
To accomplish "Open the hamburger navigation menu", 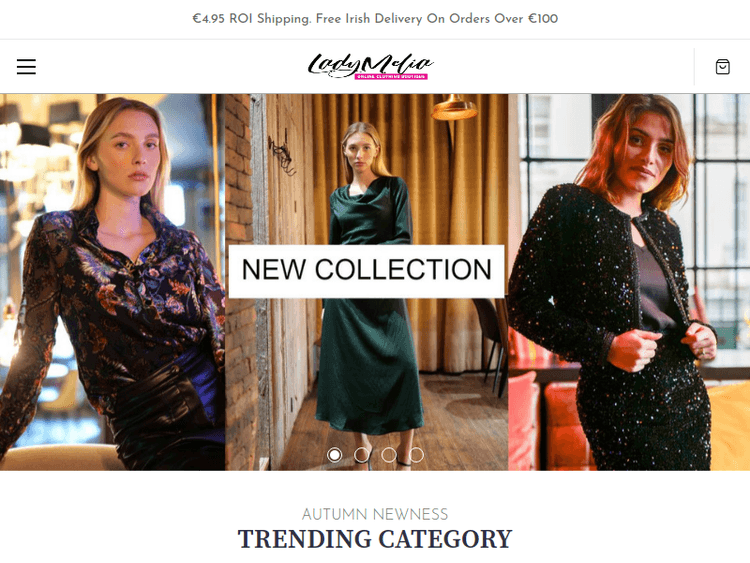I will [x=26, y=66].
